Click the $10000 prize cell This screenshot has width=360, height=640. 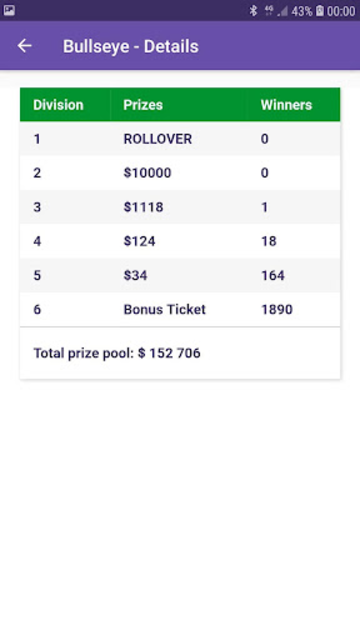(147, 173)
